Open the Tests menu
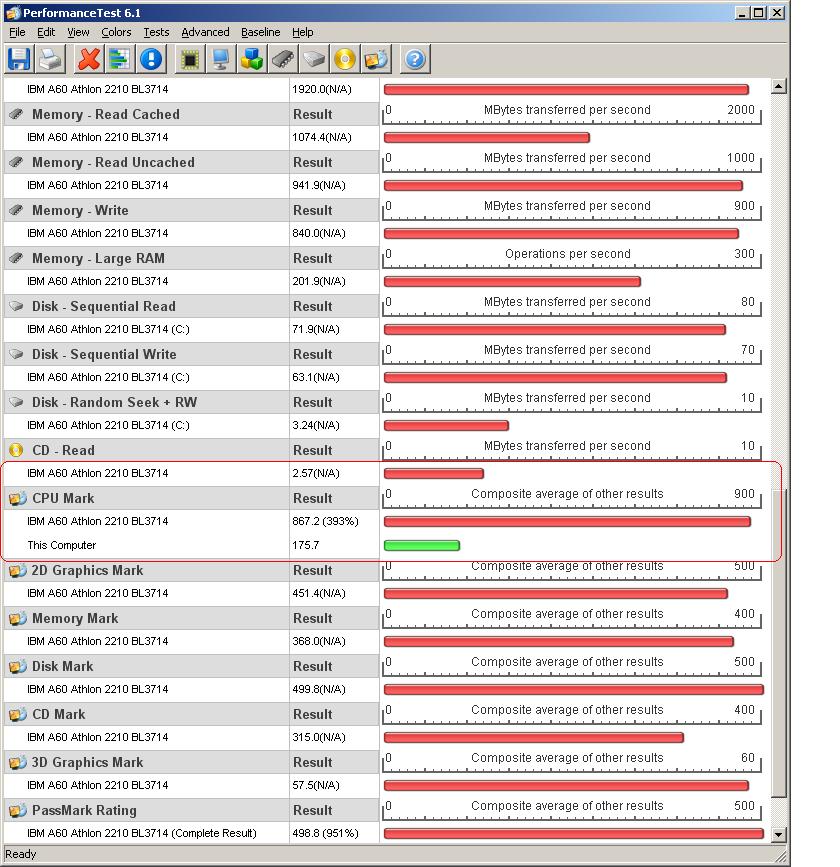 156,32
